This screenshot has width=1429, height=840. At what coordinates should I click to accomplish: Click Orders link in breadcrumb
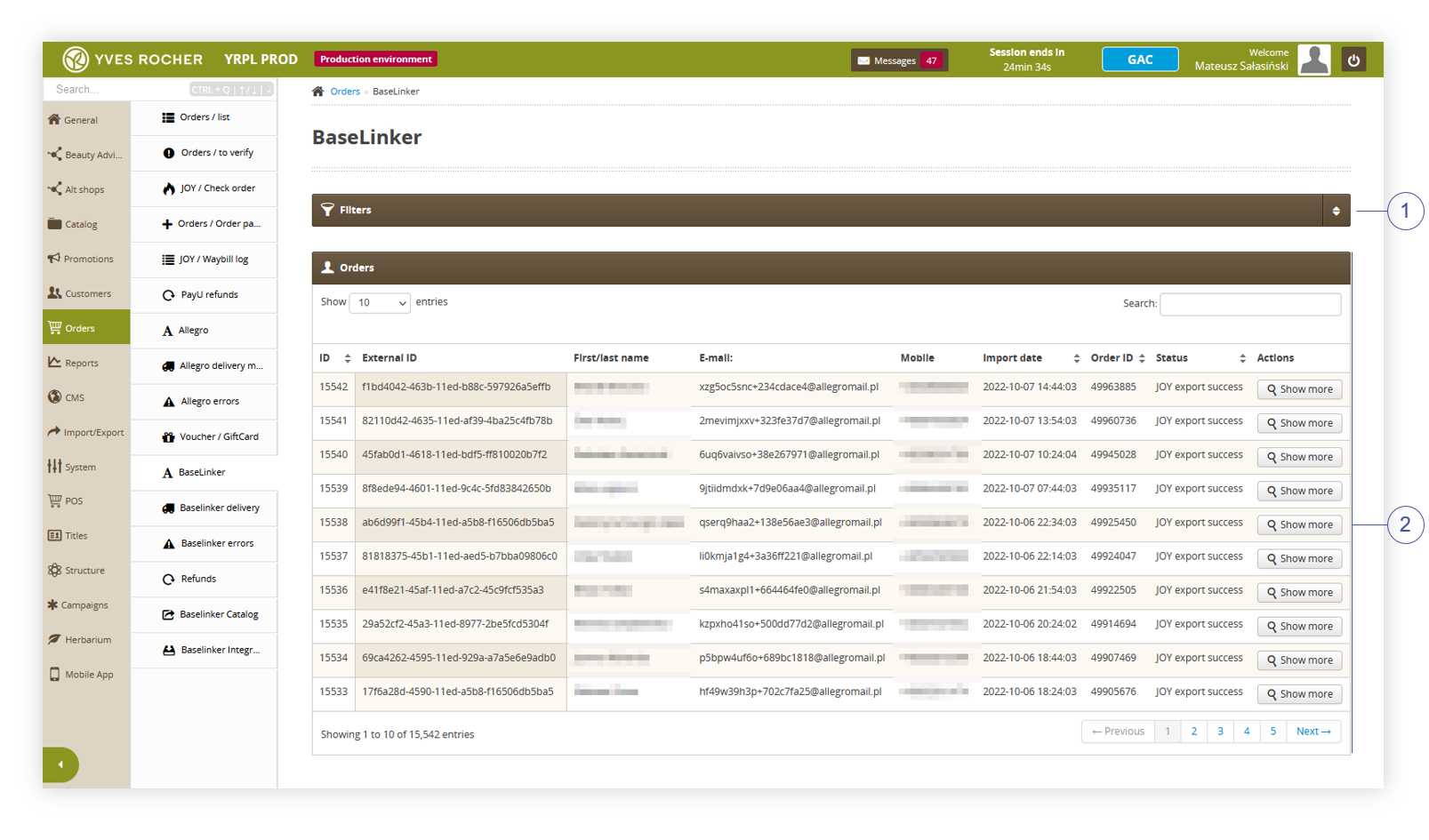[345, 92]
